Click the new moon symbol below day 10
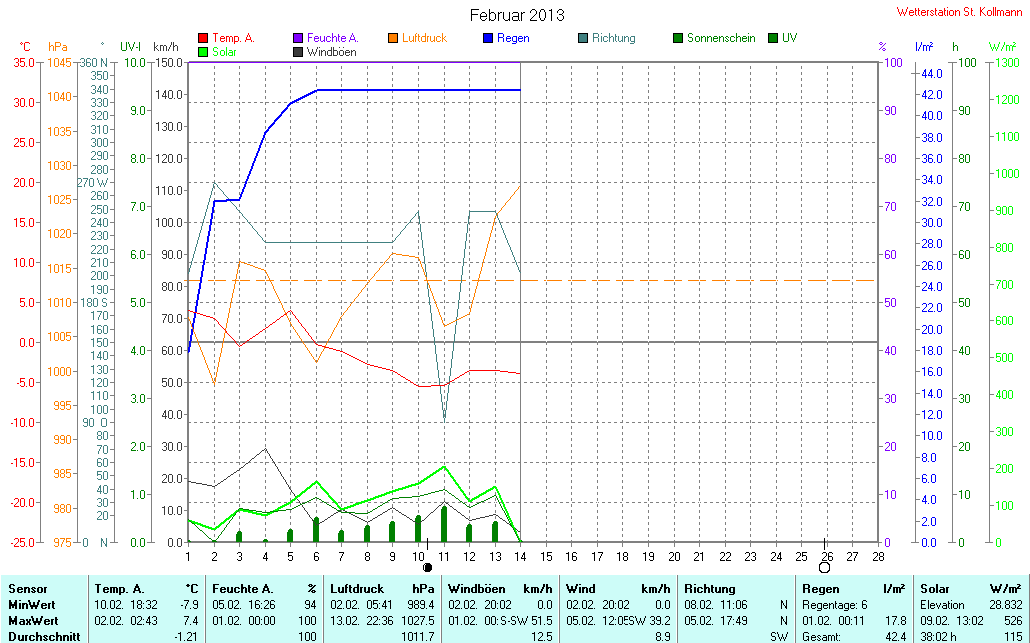 coord(428,567)
